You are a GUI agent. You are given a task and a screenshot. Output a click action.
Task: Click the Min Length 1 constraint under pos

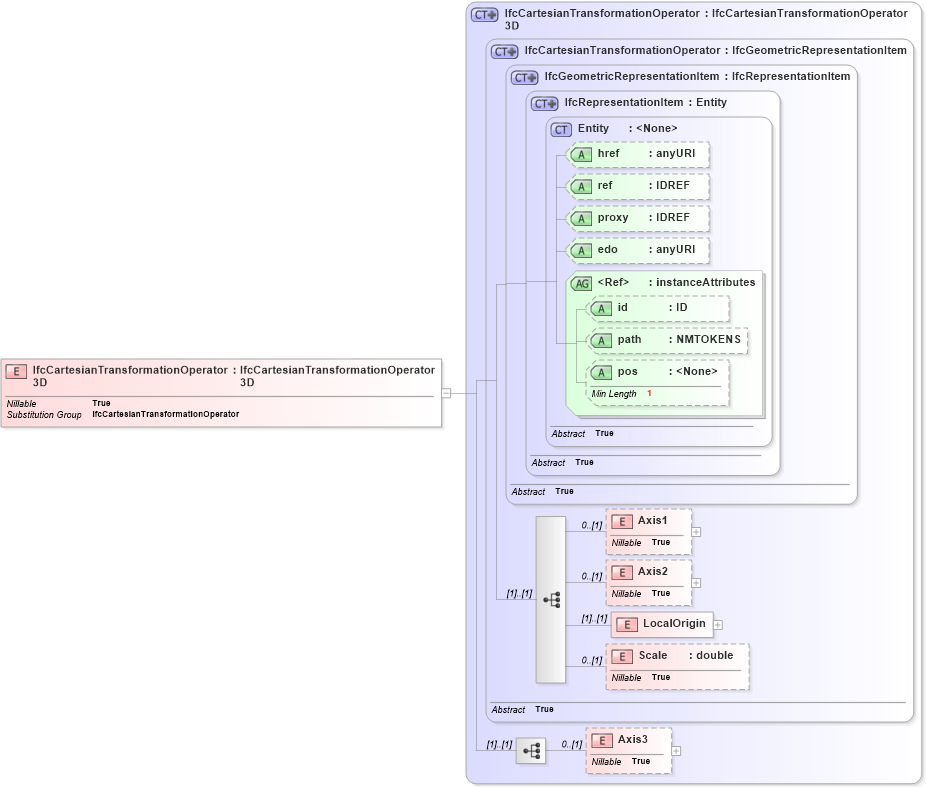(618, 394)
